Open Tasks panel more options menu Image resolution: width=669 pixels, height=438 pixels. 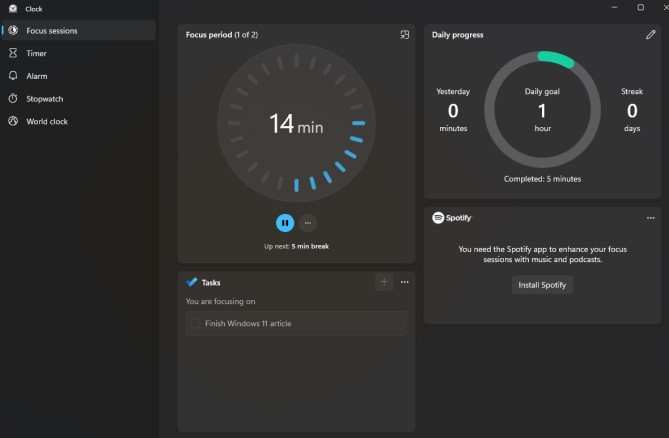tap(404, 282)
